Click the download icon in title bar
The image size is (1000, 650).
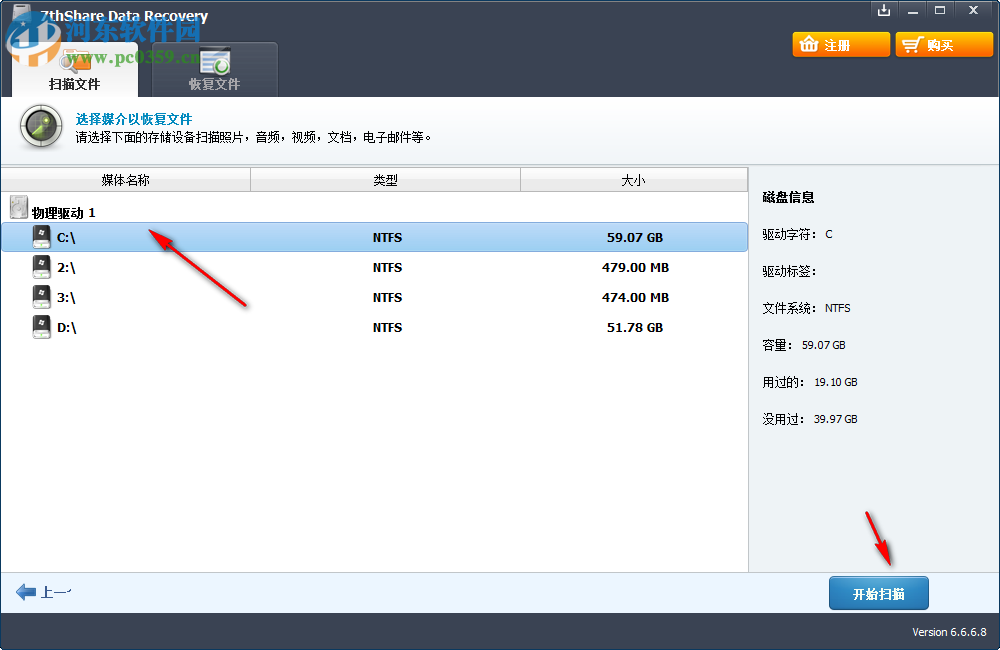click(x=884, y=10)
